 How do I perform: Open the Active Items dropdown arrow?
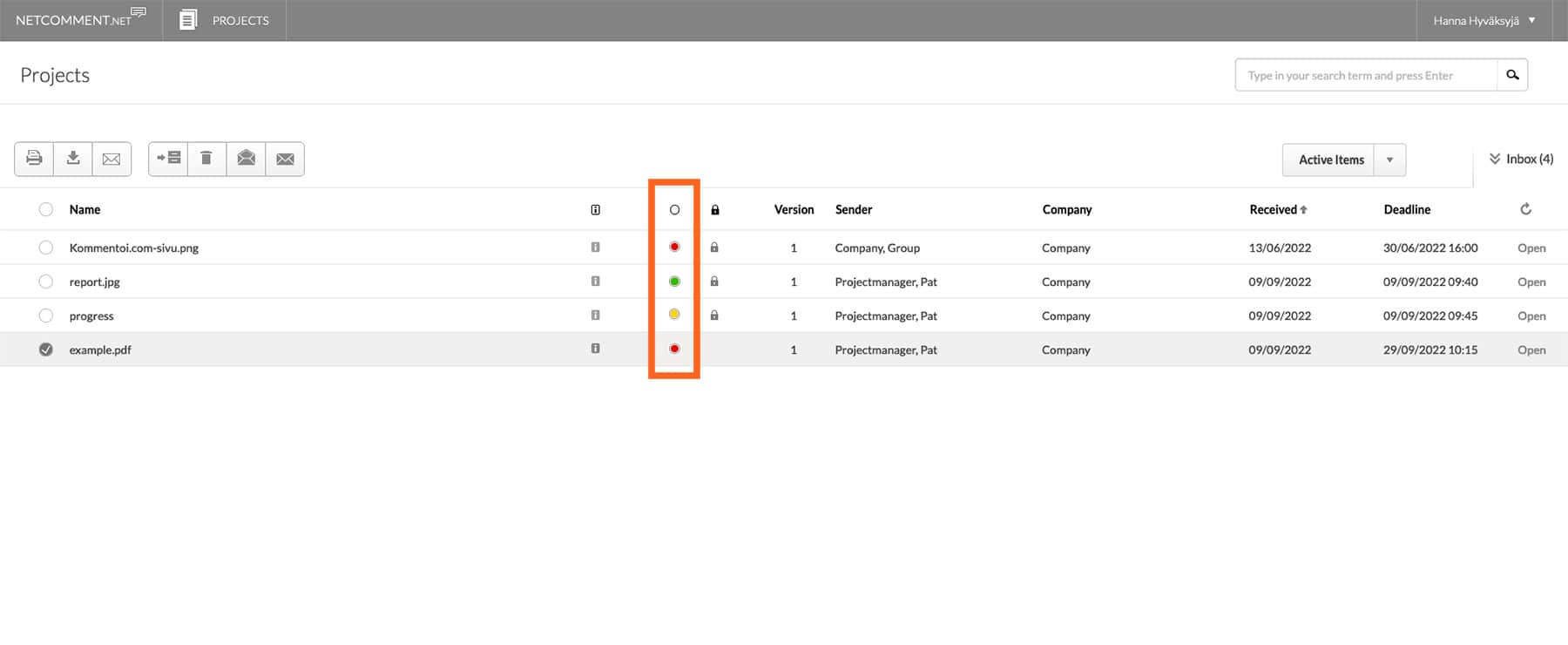pos(1389,160)
